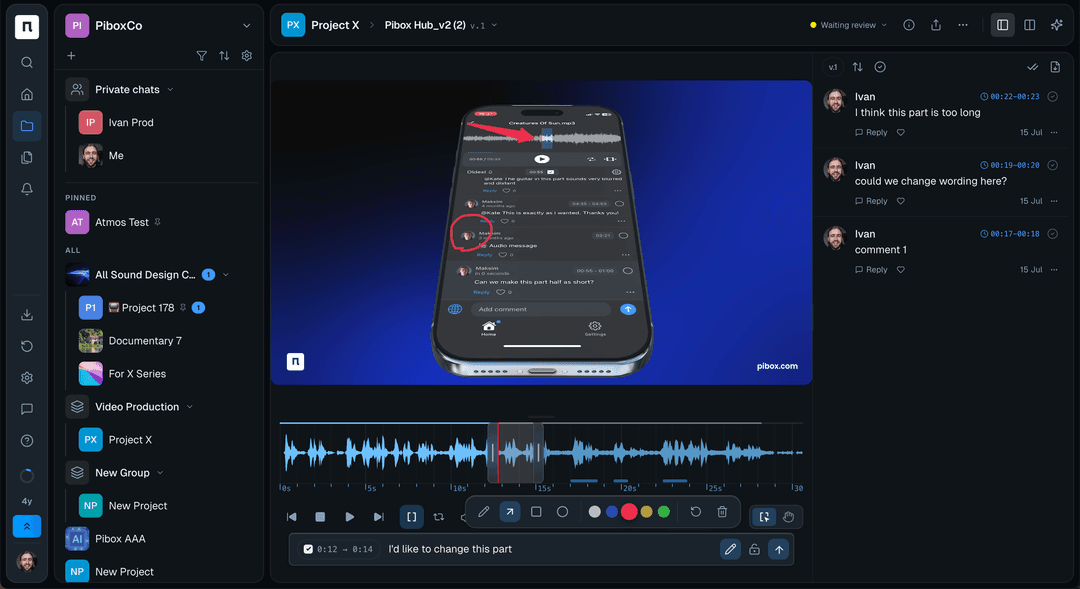Activate the selection cursor tool
Screen dimensions: 1080x589
pos(765,517)
